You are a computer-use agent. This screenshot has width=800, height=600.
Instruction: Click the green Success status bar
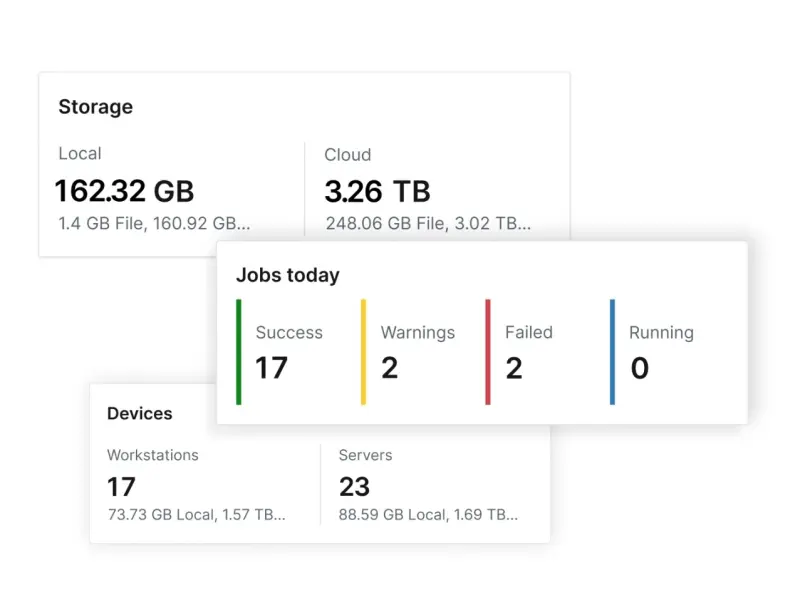(x=239, y=352)
